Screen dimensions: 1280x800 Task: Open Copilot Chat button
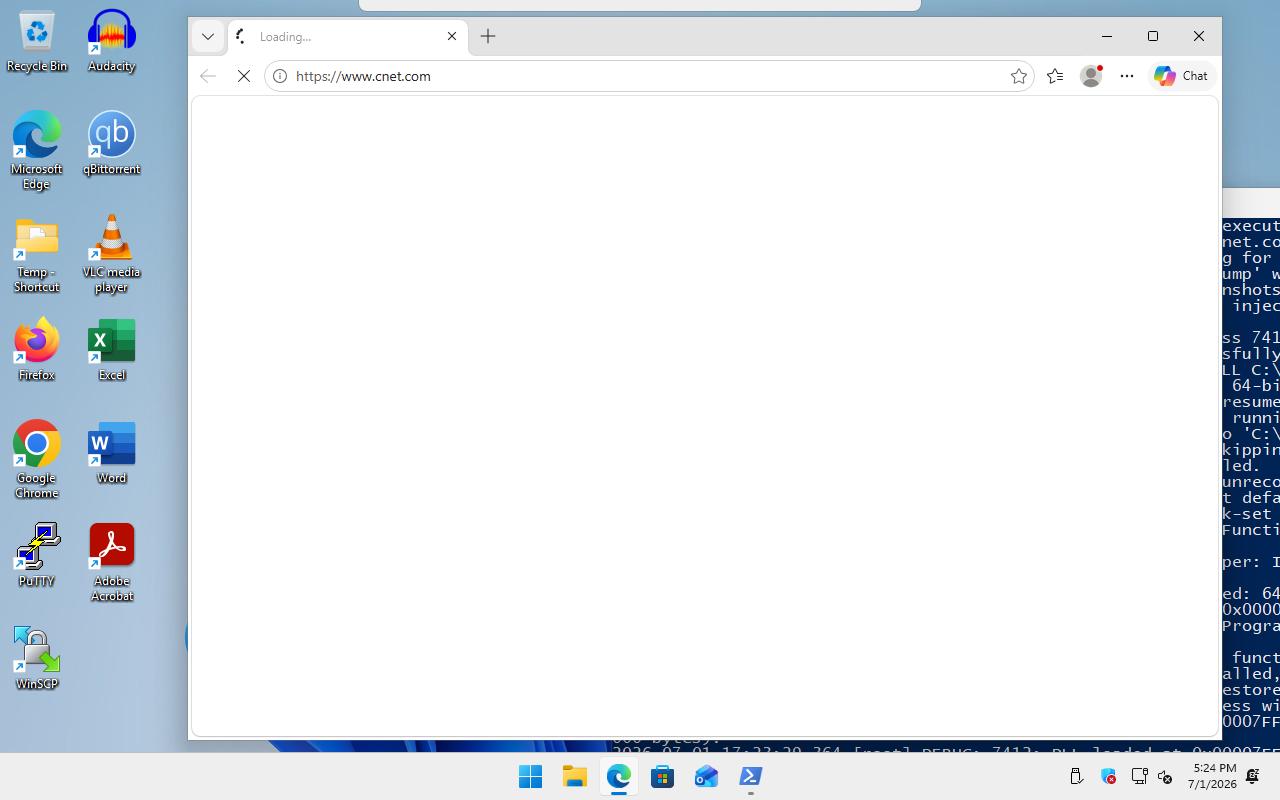coord(1181,76)
